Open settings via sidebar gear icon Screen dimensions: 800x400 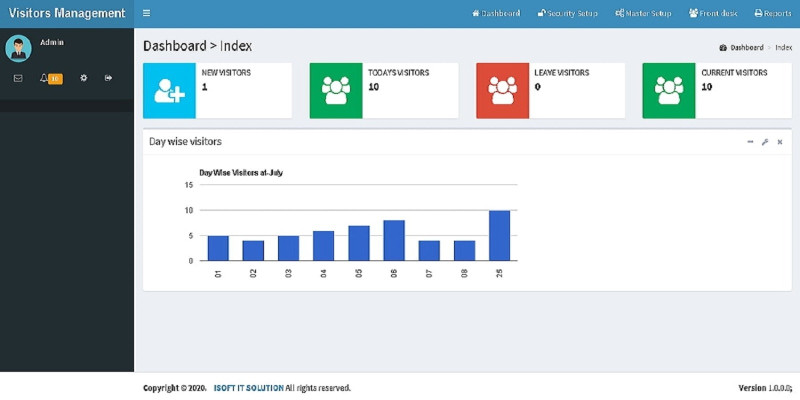click(84, 78)
